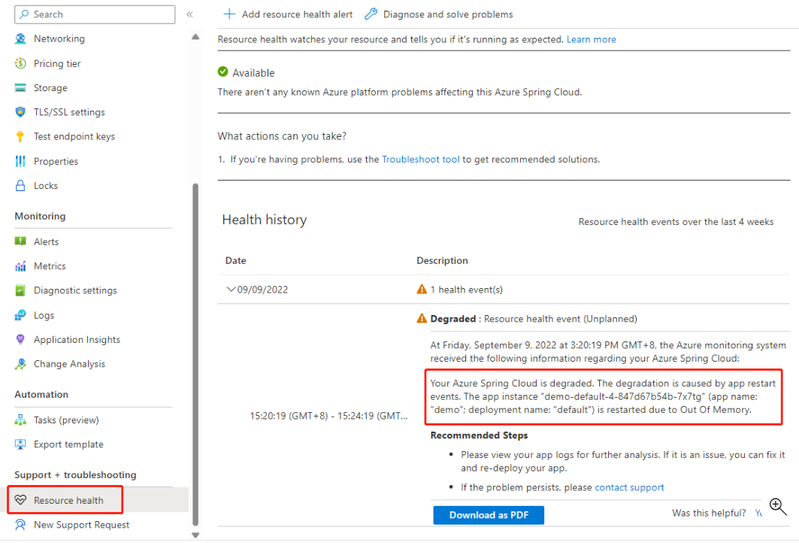Click warning icon beside 1 health event(s)
Screen dimensions: 799x543
pyautogui.click(x=422, y=289)
